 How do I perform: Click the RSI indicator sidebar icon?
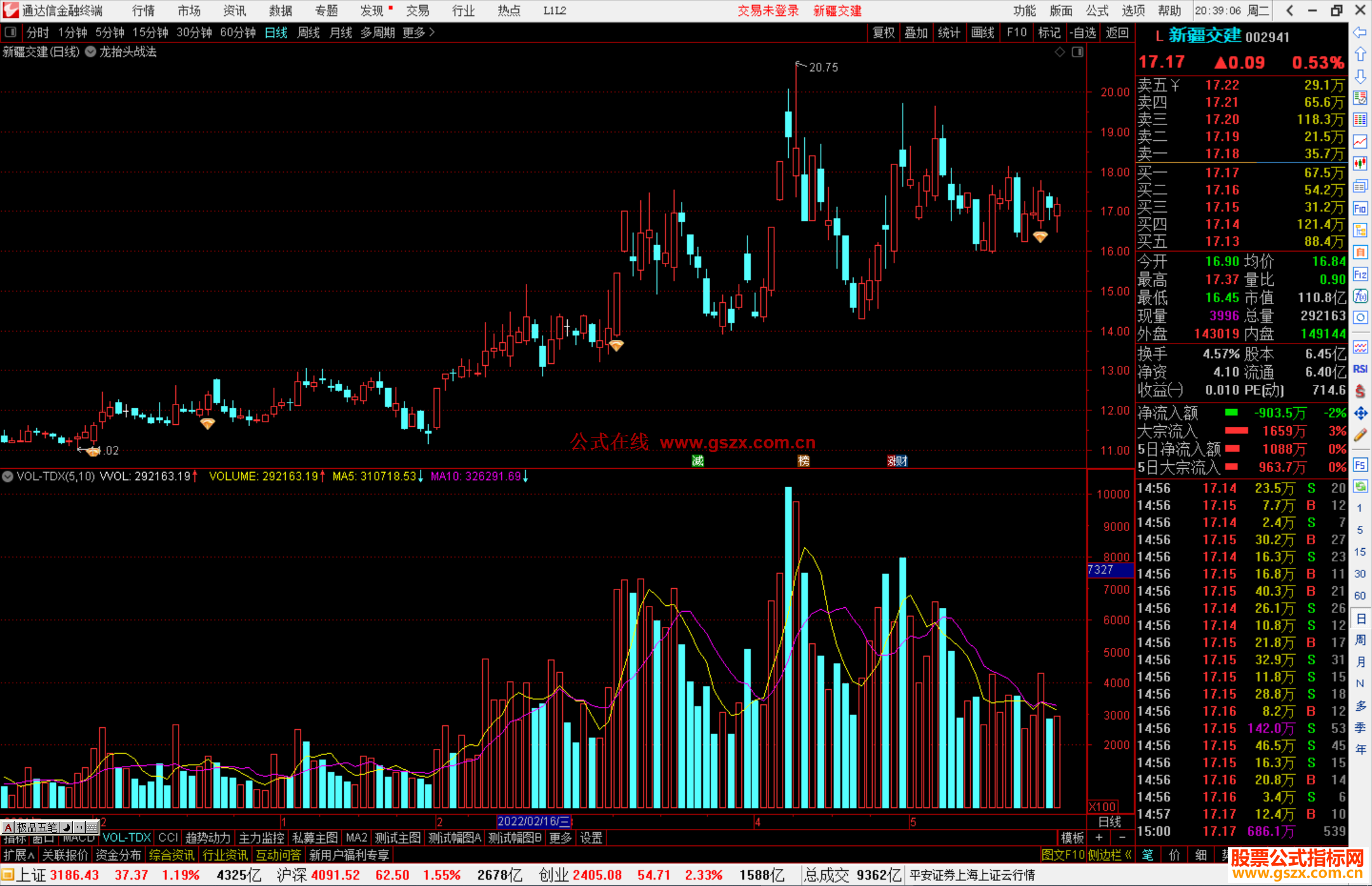[1360, 369]
